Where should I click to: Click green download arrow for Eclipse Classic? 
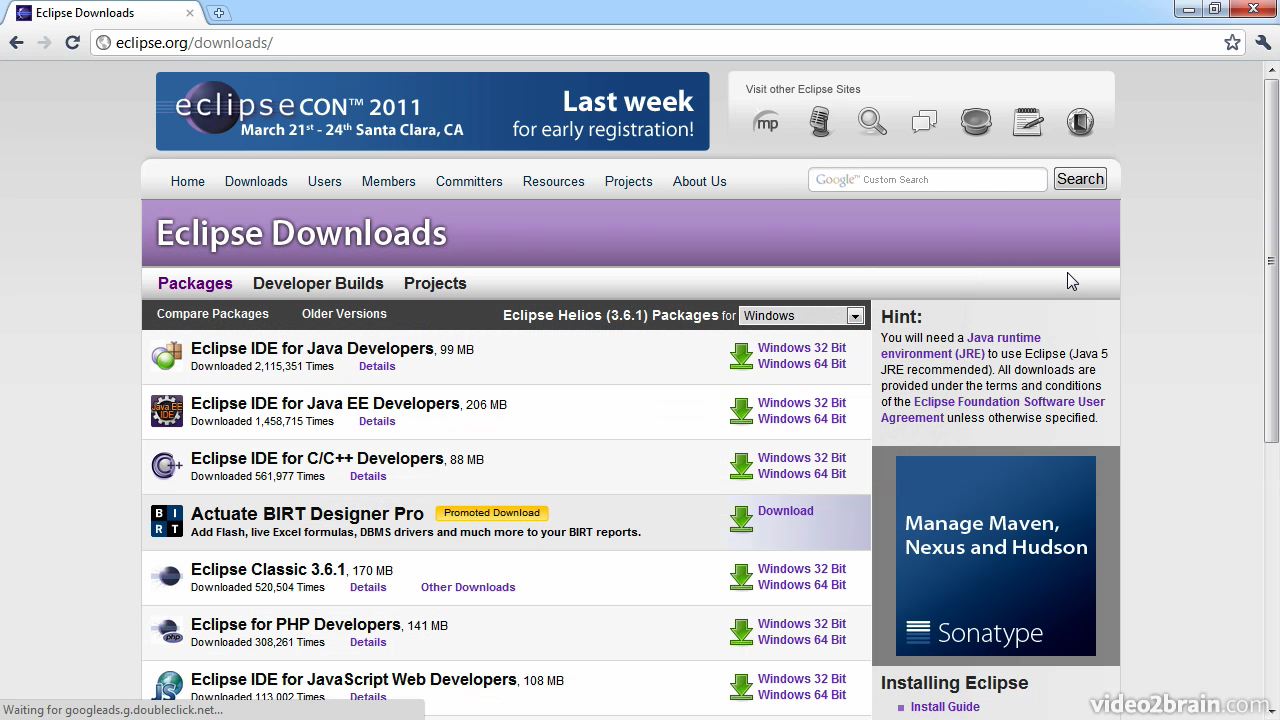(x=741, y=577)
